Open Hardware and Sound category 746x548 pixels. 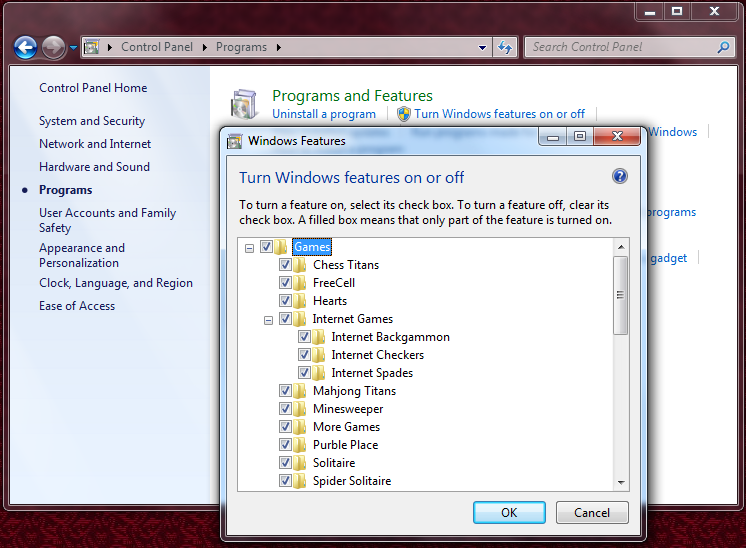pos(94,166)
